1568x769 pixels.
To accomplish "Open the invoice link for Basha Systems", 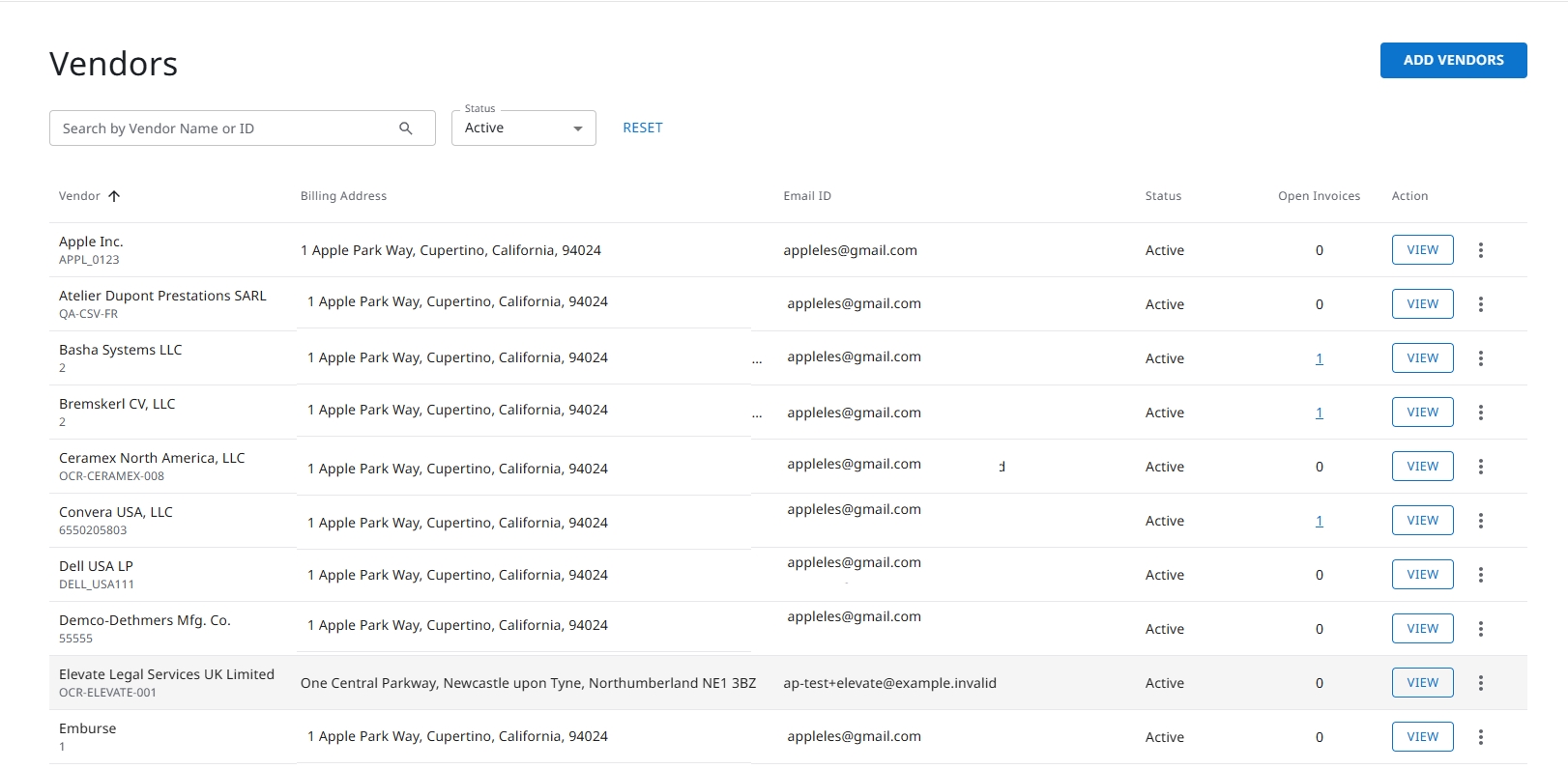I will pyautogui.click(x=1319, y=358).
